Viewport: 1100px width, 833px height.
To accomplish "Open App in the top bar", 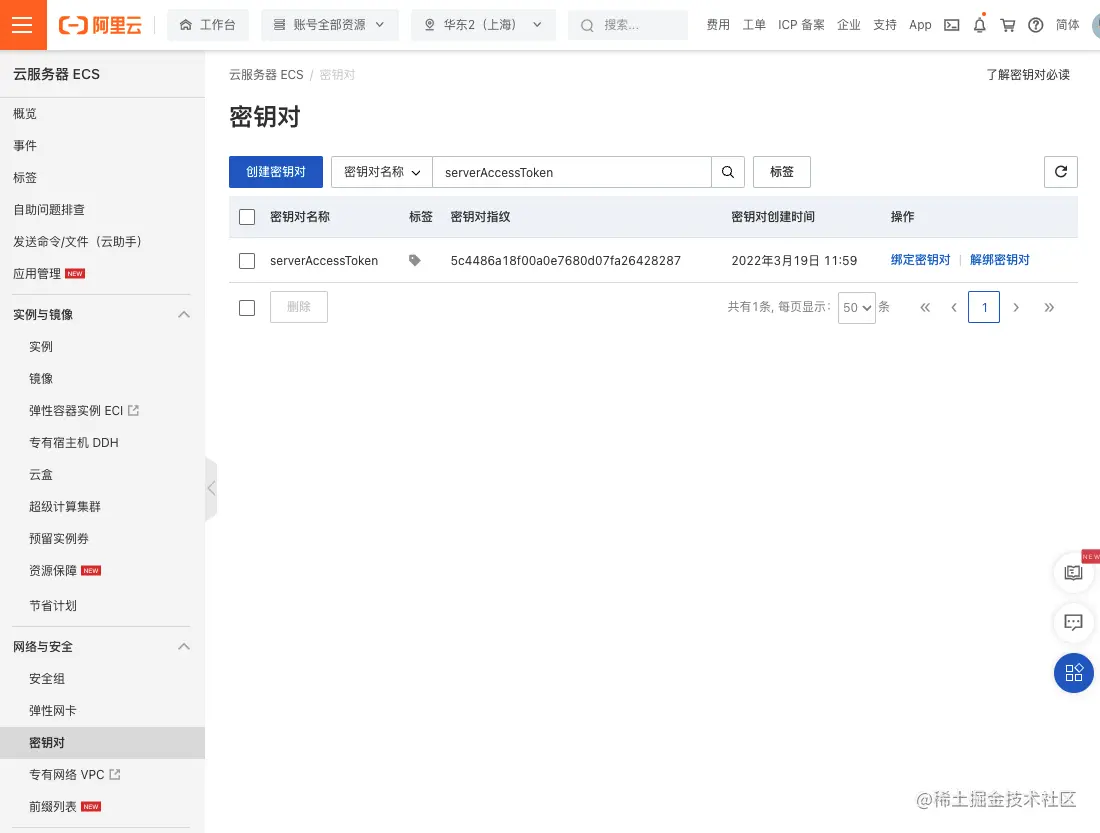I will point(920,25).
